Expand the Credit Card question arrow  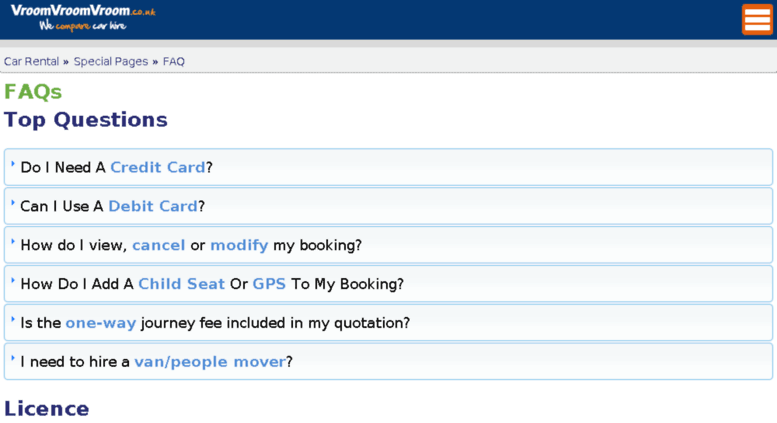click(13, 163)
